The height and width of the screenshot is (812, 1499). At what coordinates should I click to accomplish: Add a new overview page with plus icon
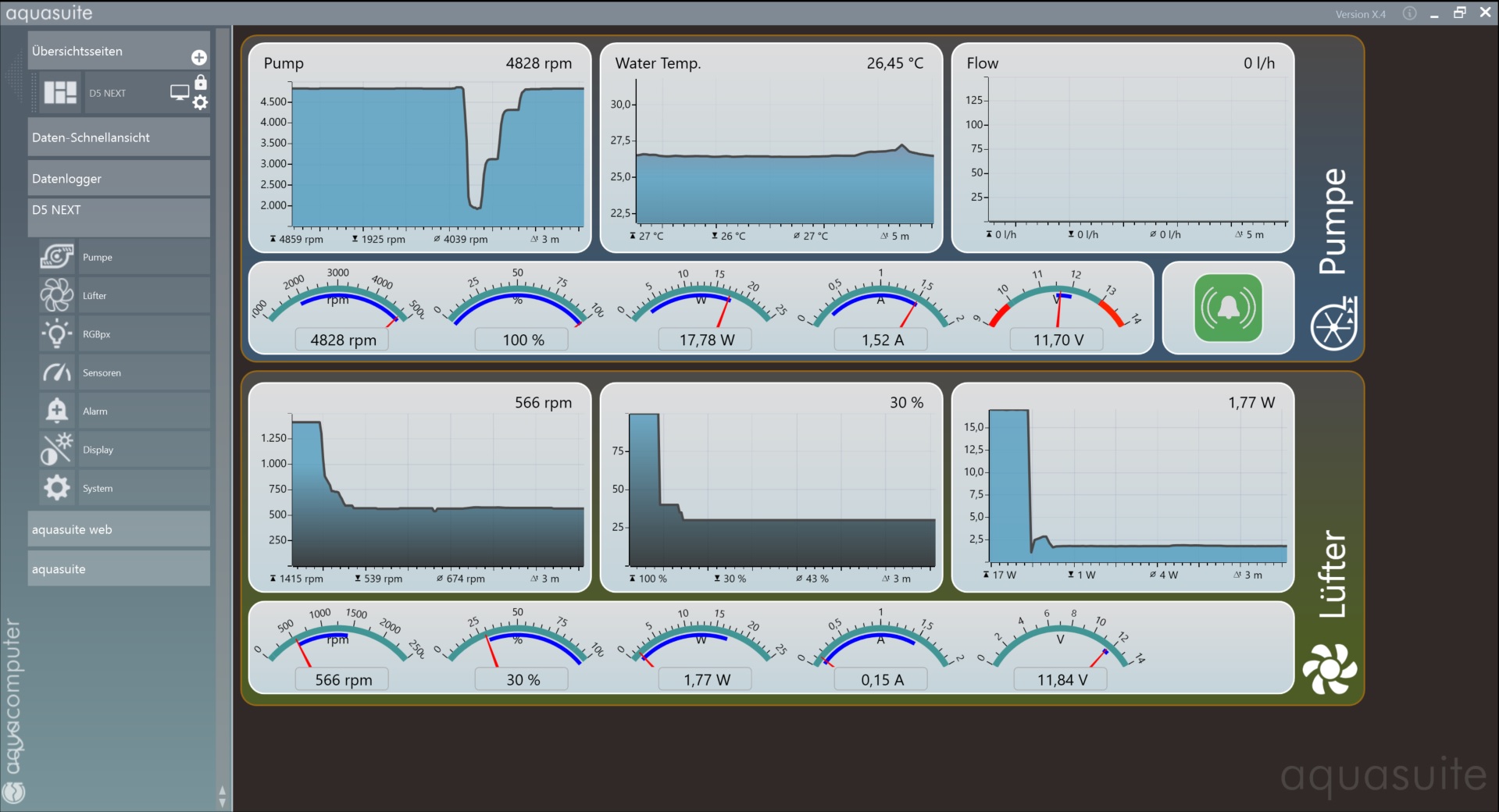[199, 58]
